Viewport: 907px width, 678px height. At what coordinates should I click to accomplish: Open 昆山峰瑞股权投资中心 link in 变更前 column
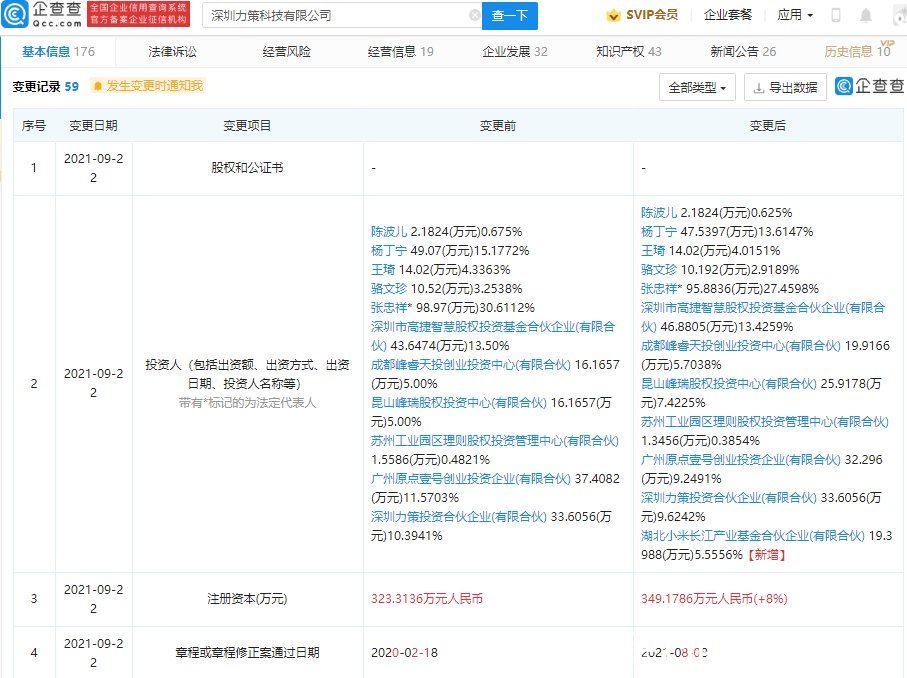(459, 403)
